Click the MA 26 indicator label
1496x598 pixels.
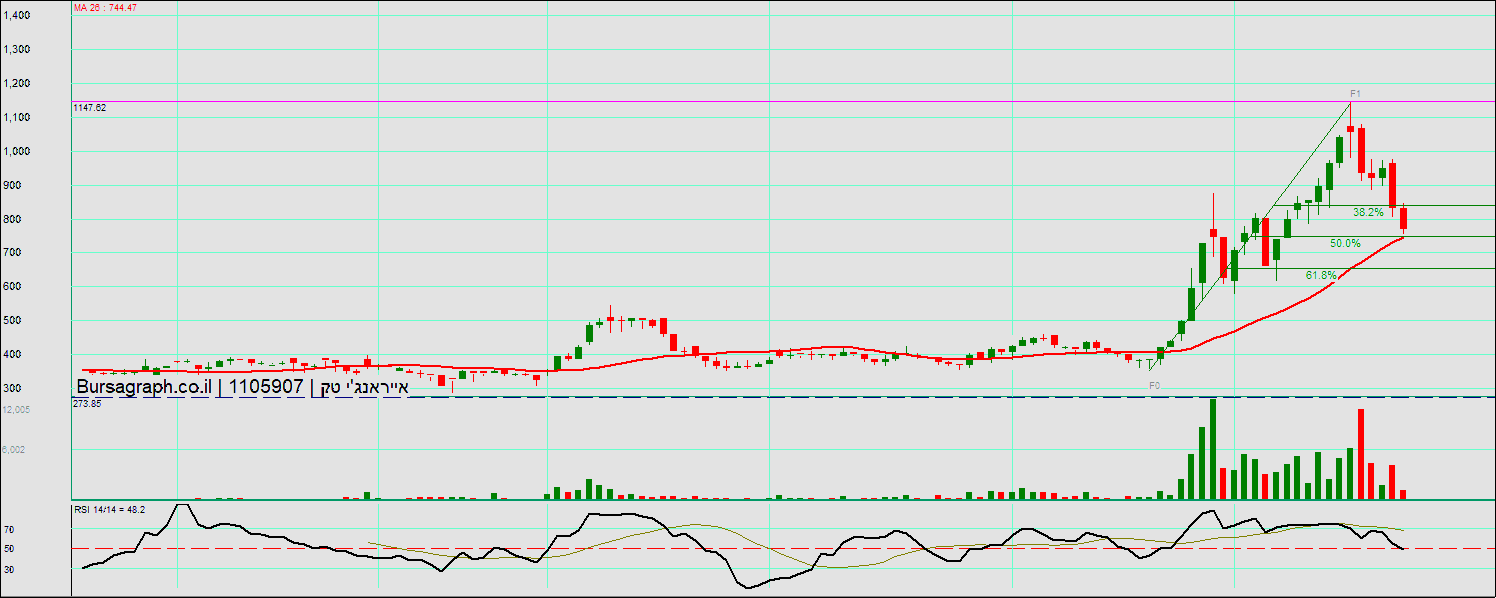[105, 7]
